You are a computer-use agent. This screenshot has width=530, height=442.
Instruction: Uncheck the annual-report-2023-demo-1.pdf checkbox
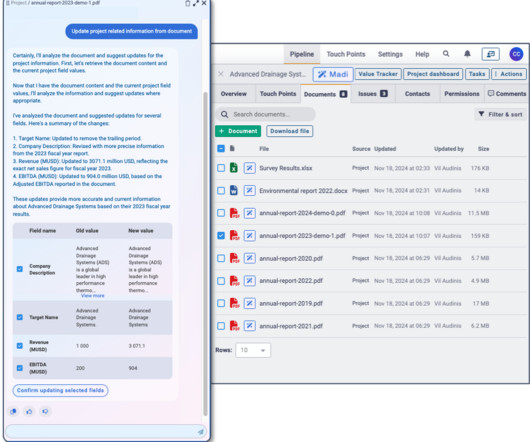pyautogui.click(x=221, y=236)
